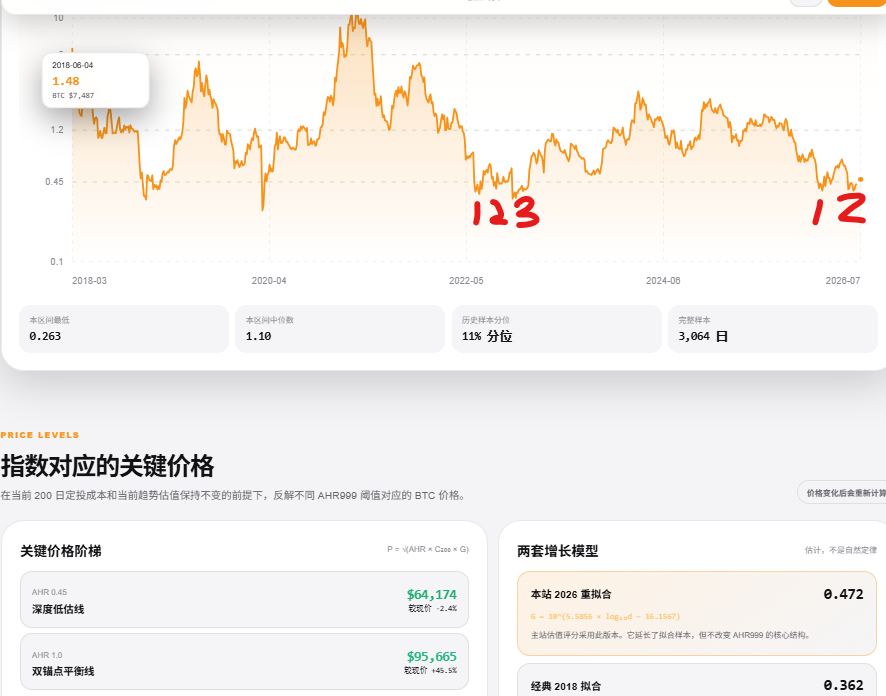Viewport: 886px width, 696px height.
Task: Click the 2026-07 x-axis label
Action: tap(843, 281)
